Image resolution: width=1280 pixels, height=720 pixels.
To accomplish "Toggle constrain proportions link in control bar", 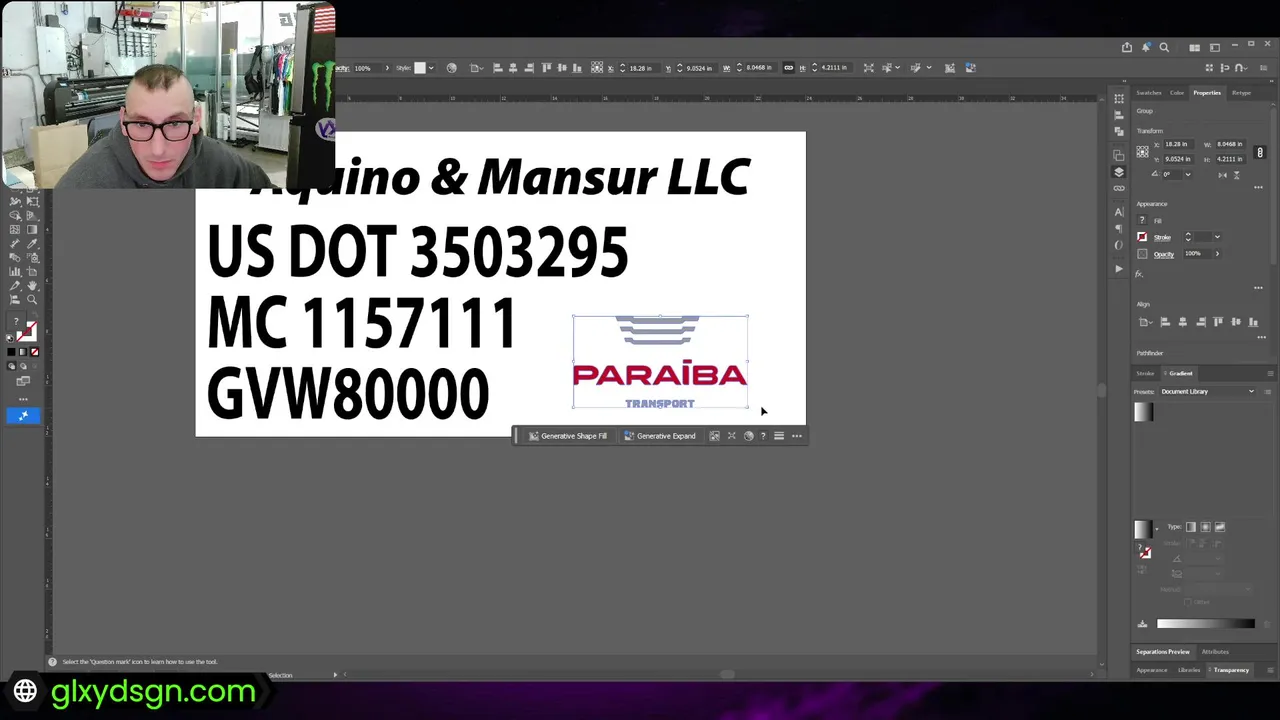I will click(x=788, y=68).
